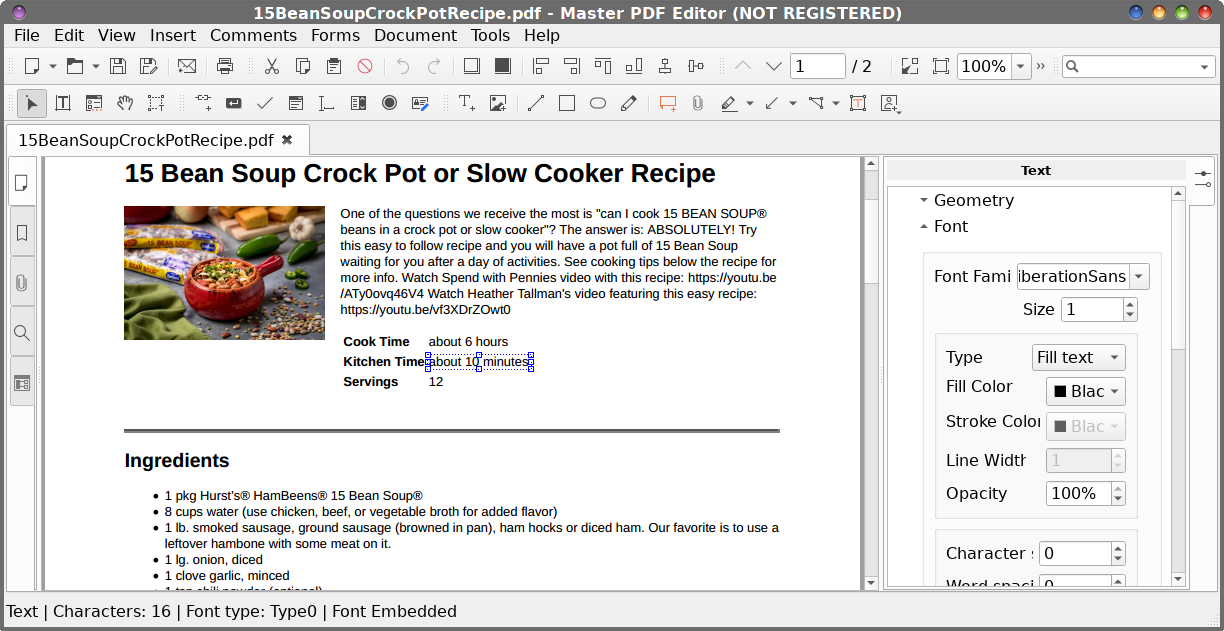This screenshot has height=631, width=1224.
Task: Create a new document with the toolbar icon
Action: [x=32, y=66]
